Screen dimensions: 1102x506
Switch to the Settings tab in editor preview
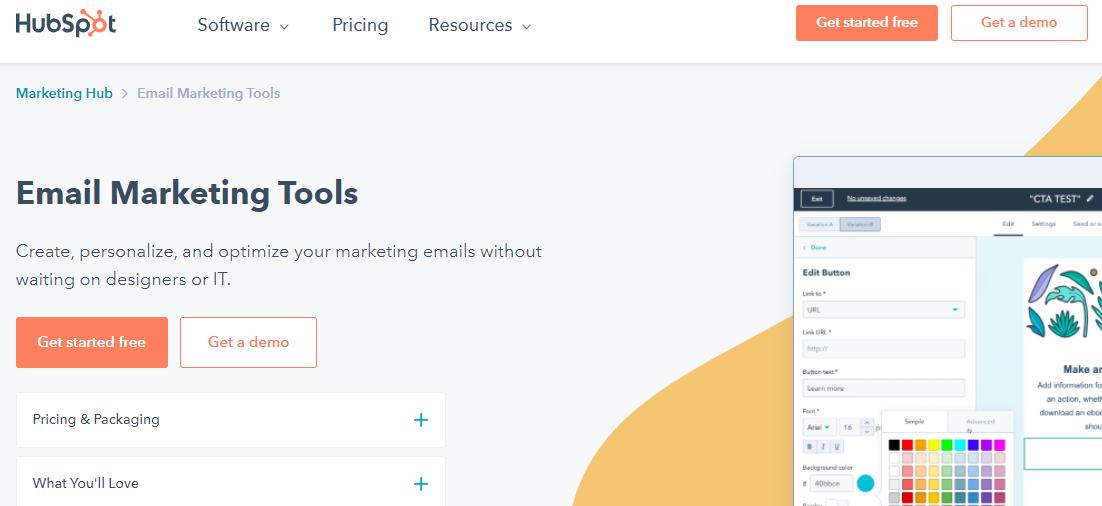(x=1044, y=224)
